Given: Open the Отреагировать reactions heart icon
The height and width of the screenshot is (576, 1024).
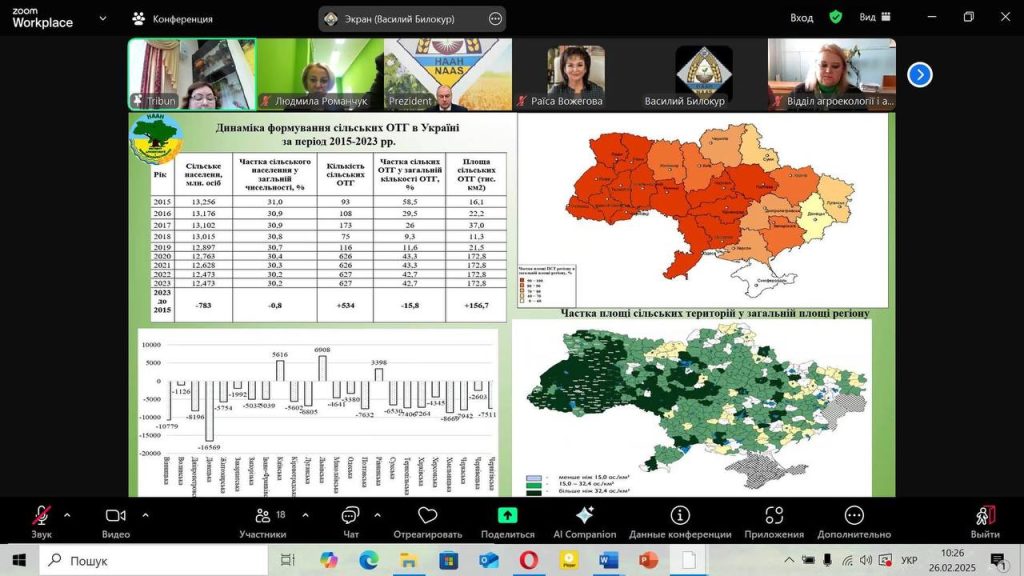Looking at the screenshot, I should [x=427, y=516].
